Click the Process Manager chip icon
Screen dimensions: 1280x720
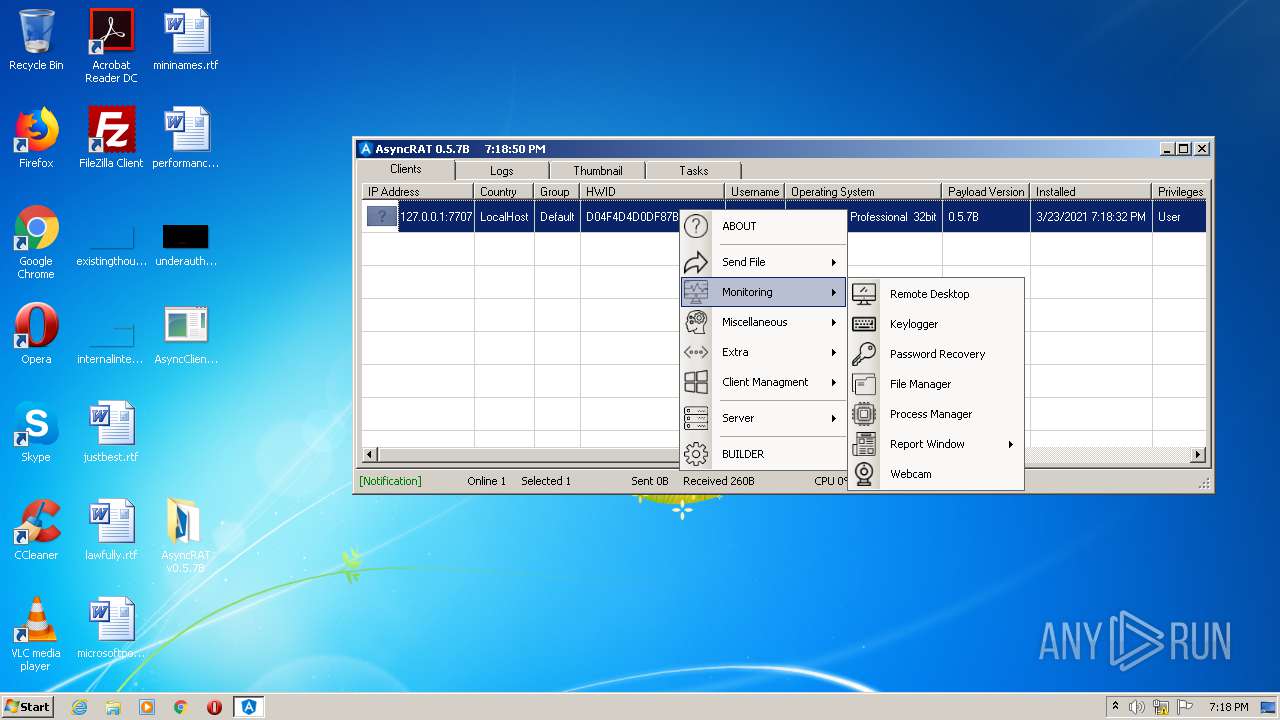pyautogui.click(x=864, y=414)
